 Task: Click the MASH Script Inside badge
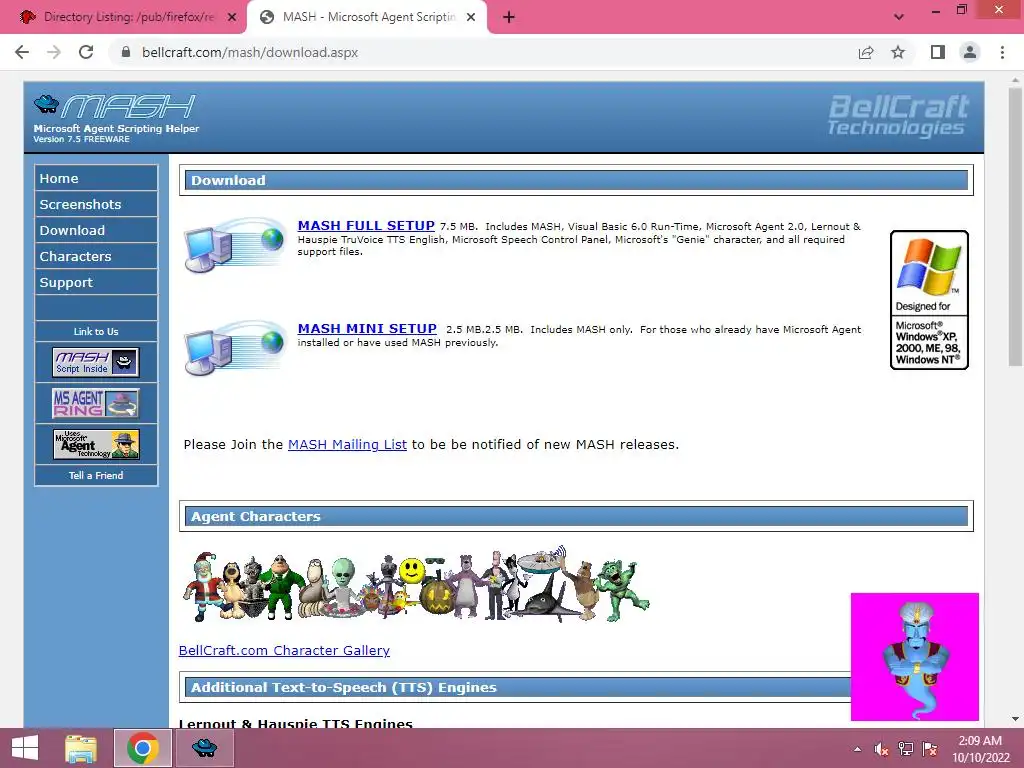pos(96,362)
